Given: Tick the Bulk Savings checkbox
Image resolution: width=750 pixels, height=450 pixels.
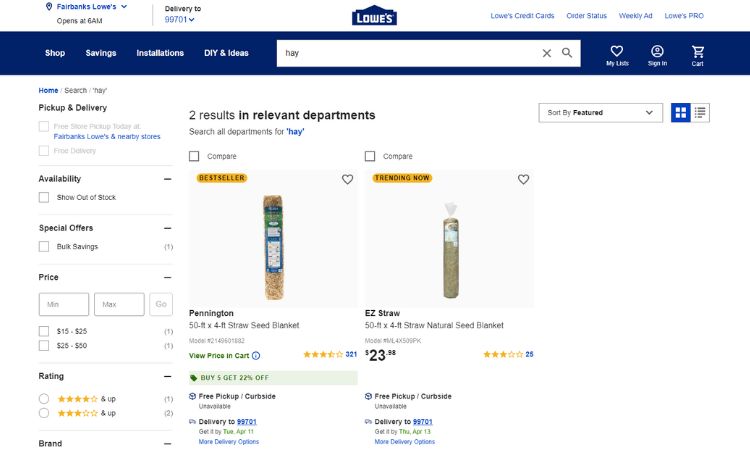Looking at the screenshot, I should 44,247.
